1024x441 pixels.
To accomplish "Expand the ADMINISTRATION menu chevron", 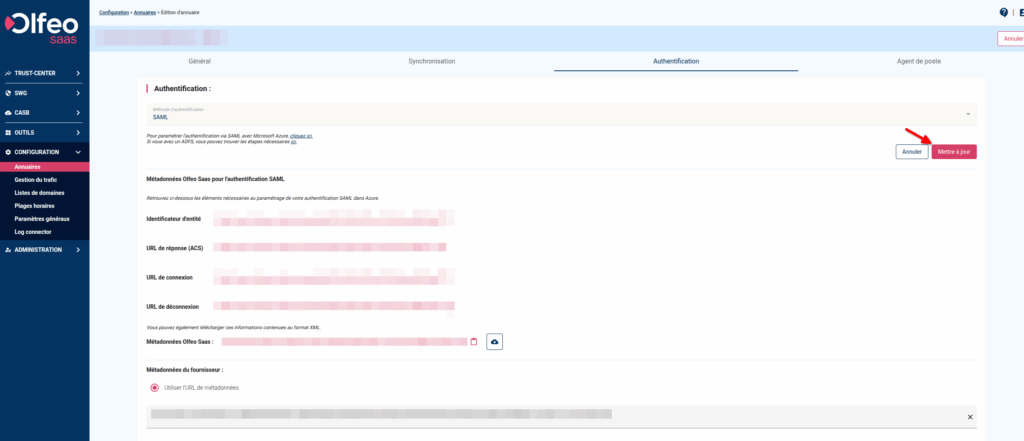I will (x=78, y=250).
